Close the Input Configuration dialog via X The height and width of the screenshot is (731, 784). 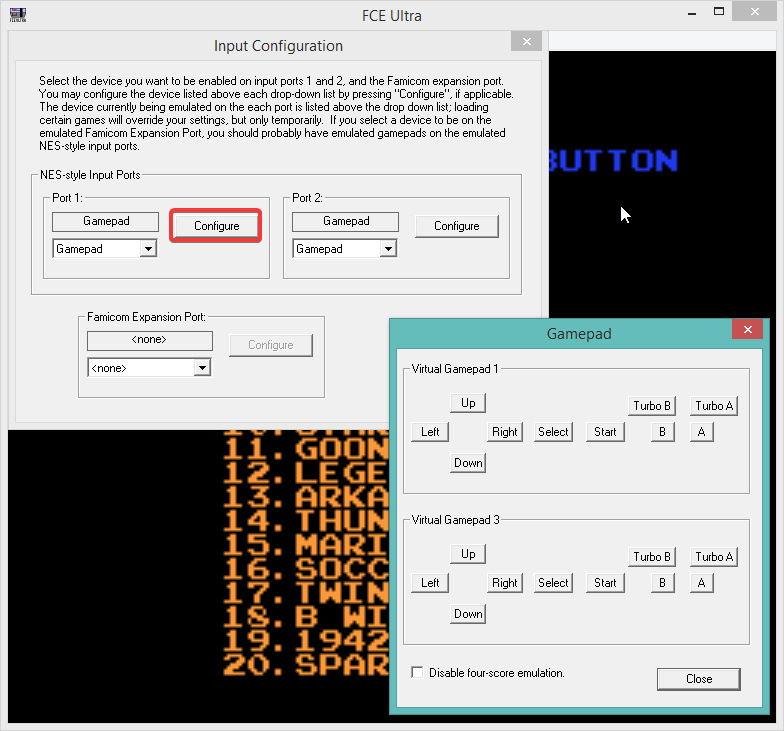click(526, 42)
